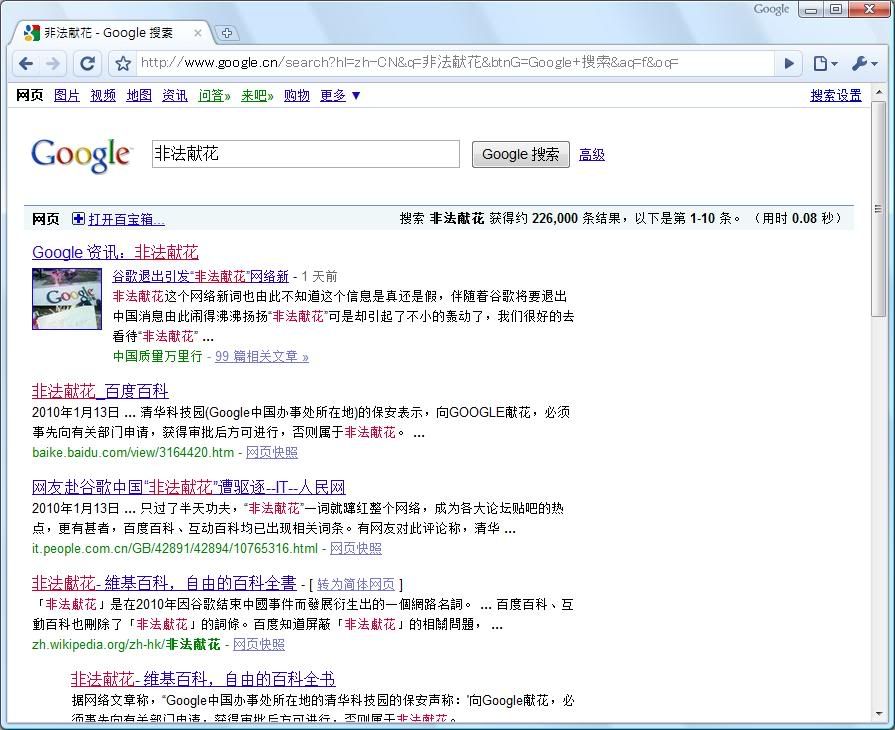Click the browser Back arrow button

(26, 64)
